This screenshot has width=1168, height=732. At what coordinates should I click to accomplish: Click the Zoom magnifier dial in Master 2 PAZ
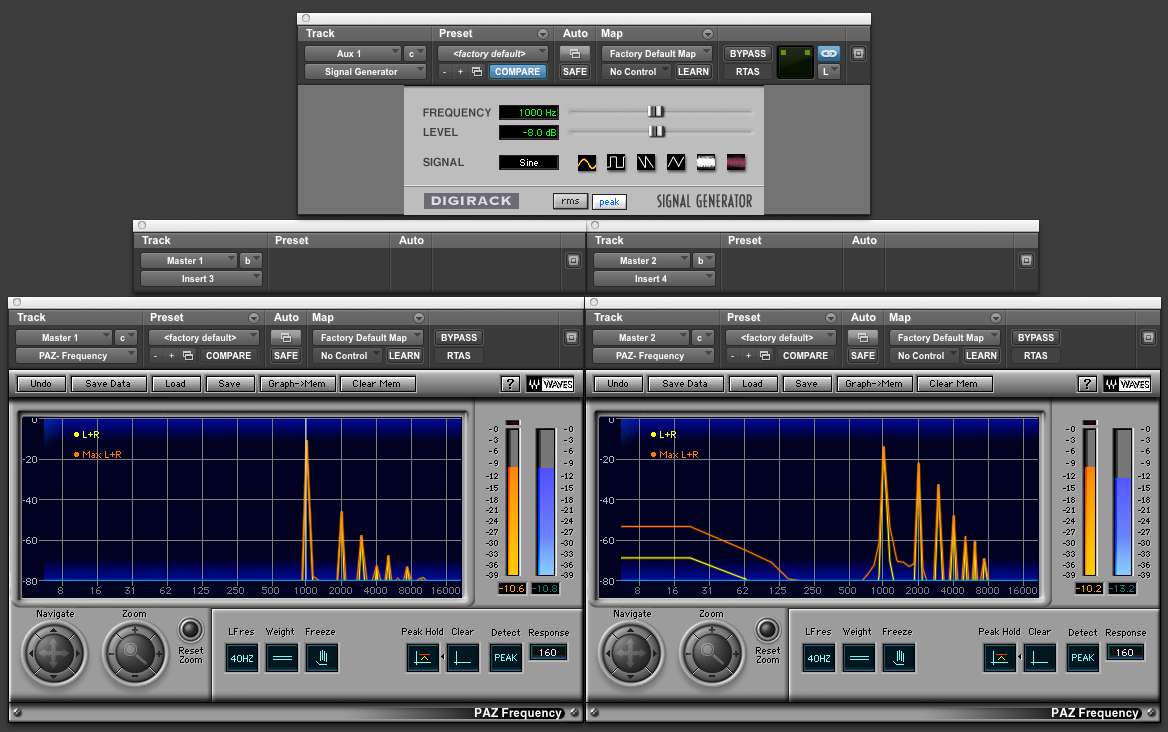(711, 654)
